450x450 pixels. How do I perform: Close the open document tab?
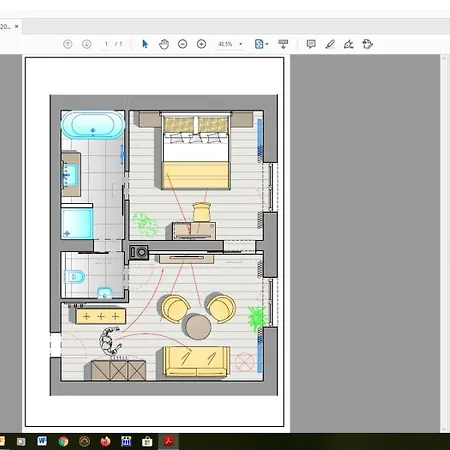(17, 26)
